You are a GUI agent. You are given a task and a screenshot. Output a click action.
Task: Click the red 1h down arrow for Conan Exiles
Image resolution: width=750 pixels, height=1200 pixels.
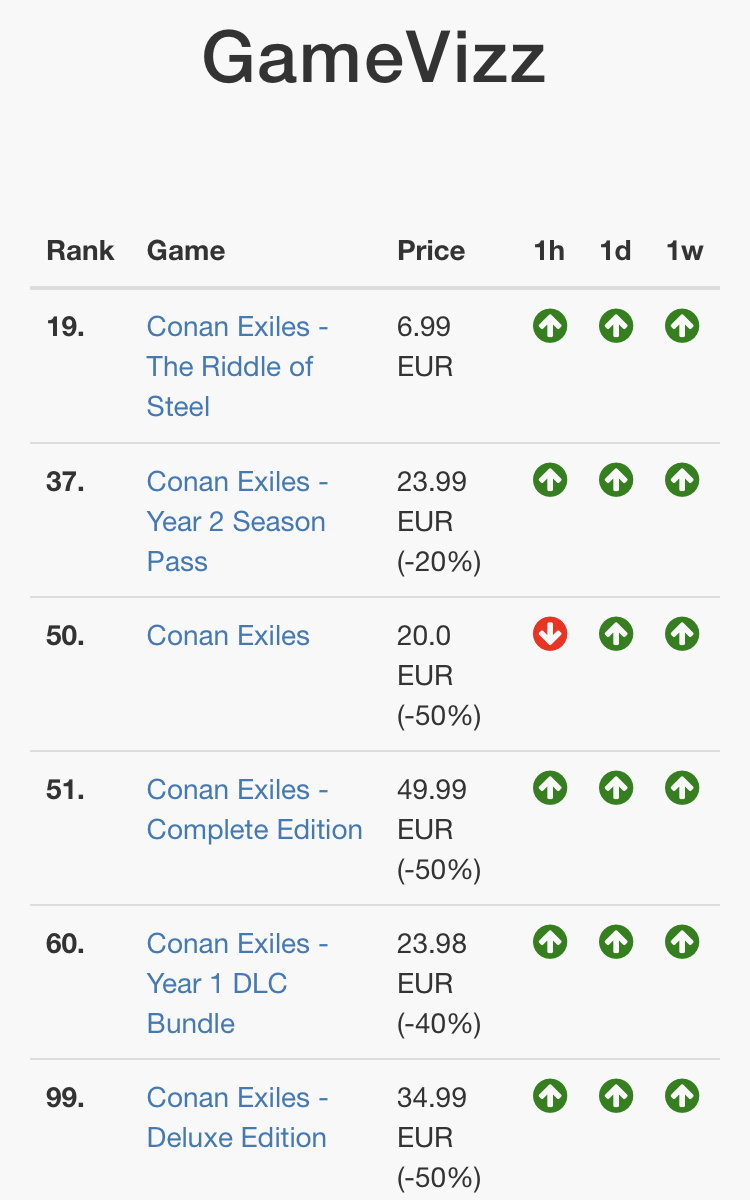[x=550, y=634]
